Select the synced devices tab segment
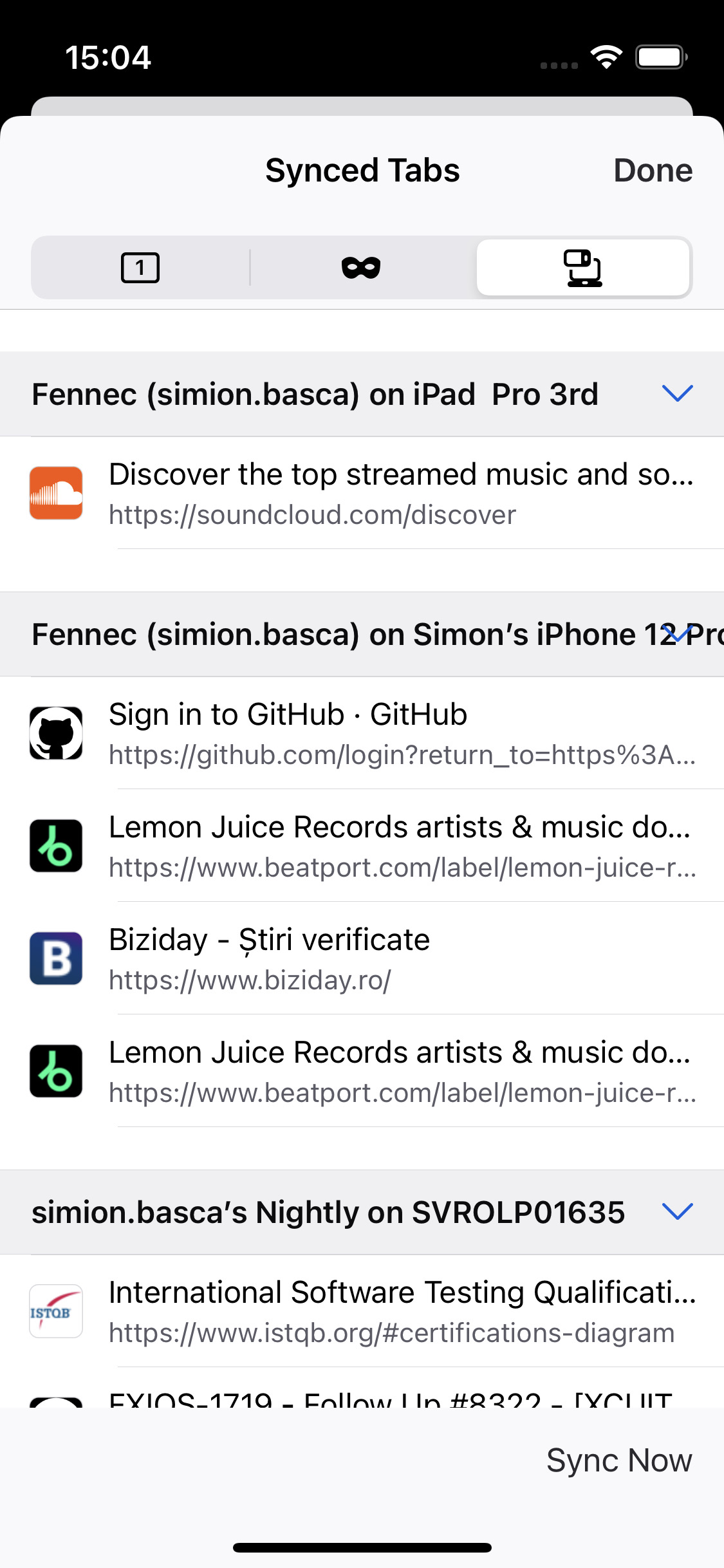This screenshot has width=724, height=1568. coord(582,267)
